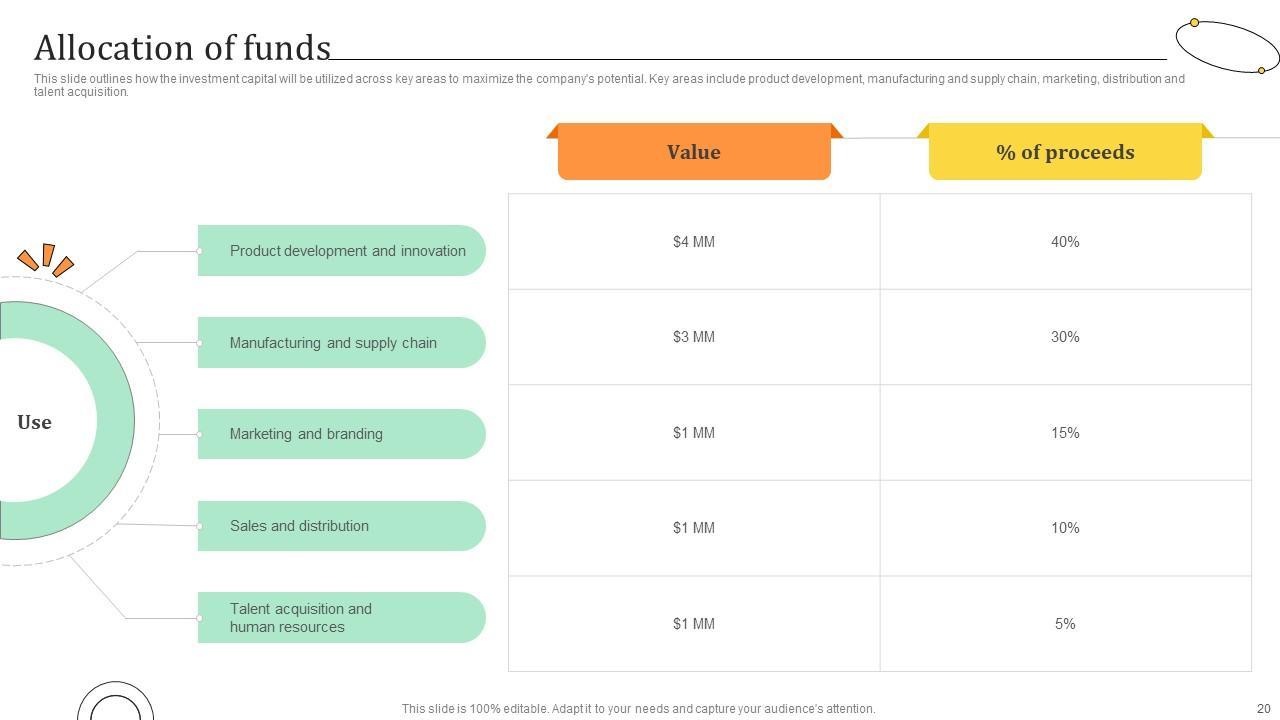Click the slide number 20

click(1263, 709)
